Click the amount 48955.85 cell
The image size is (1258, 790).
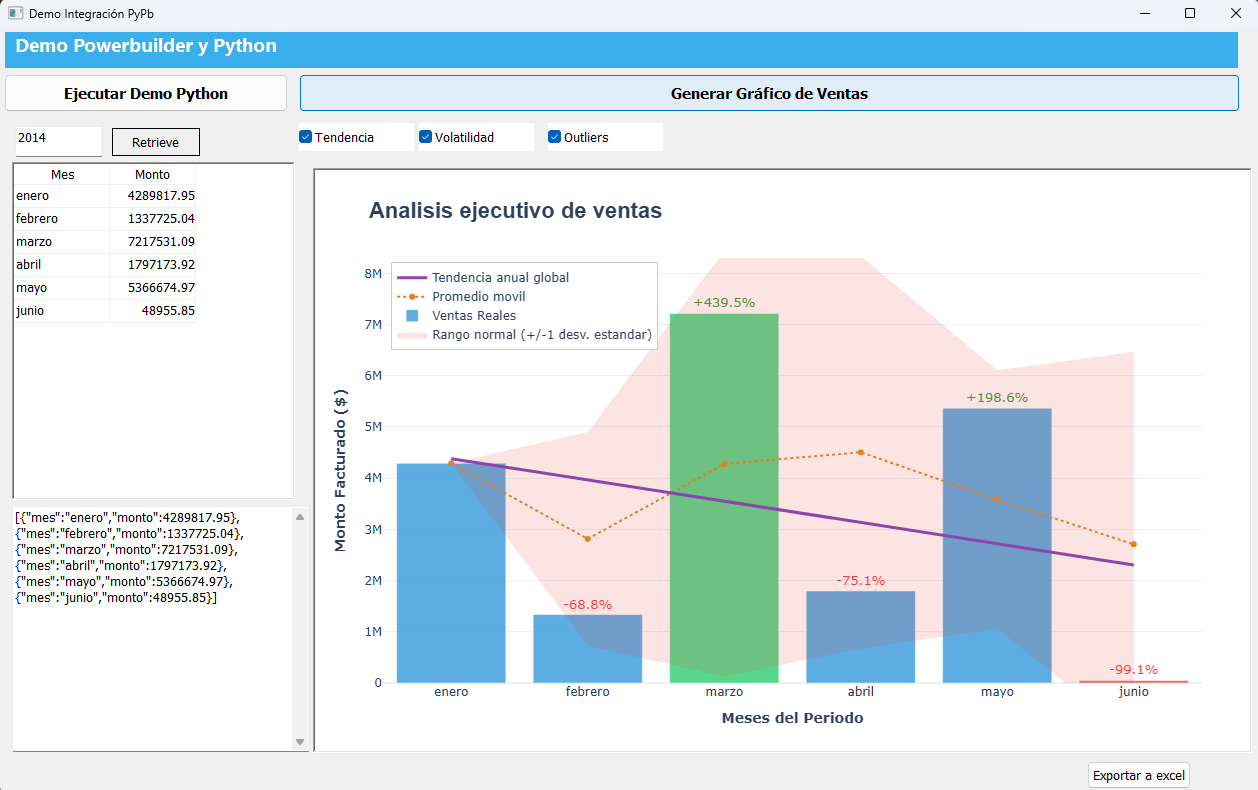tap(153, 311)
